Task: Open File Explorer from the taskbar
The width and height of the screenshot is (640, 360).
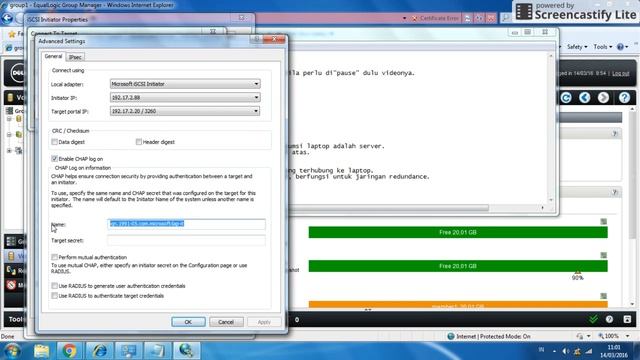Action: pyautogui.click(x=41, y=351)
